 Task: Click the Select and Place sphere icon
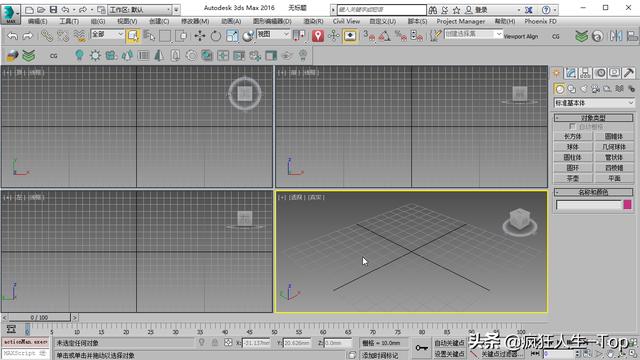coord(247,36)
